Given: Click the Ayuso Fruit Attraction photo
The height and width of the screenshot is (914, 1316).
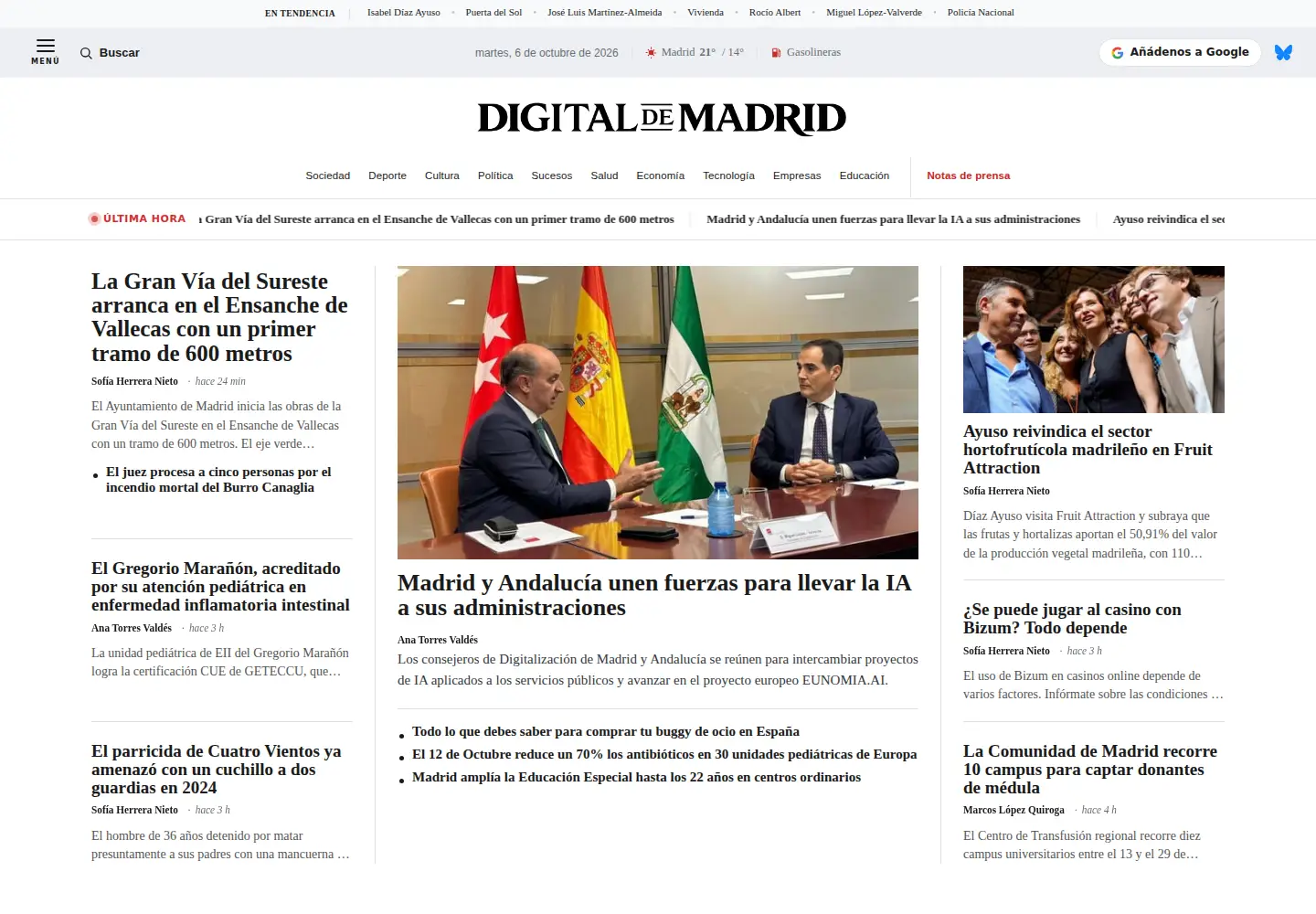Looking at the screenshot, I should click(1094, 339).
